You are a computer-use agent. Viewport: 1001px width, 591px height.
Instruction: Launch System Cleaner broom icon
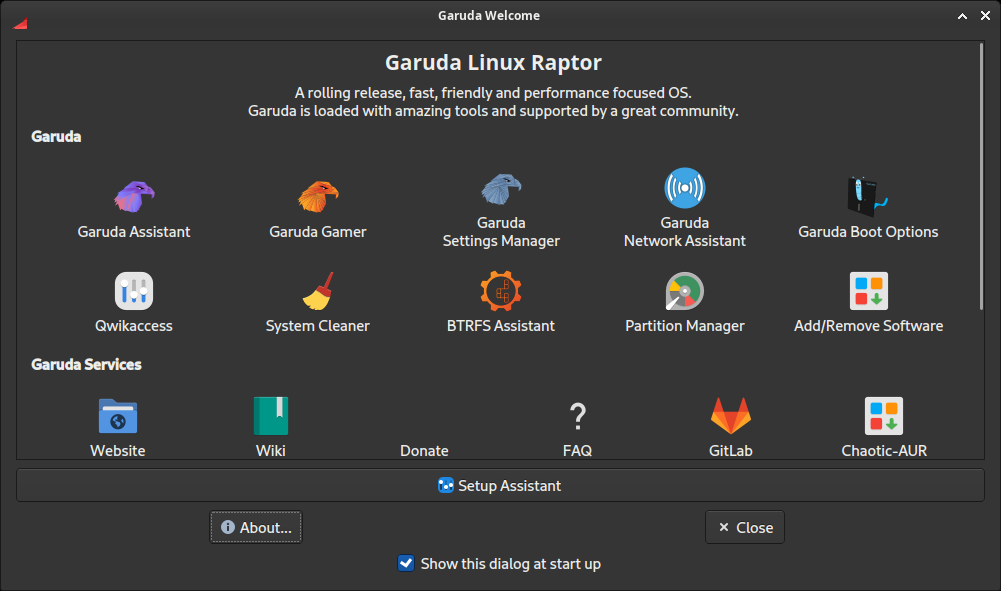tap(318, 291)
